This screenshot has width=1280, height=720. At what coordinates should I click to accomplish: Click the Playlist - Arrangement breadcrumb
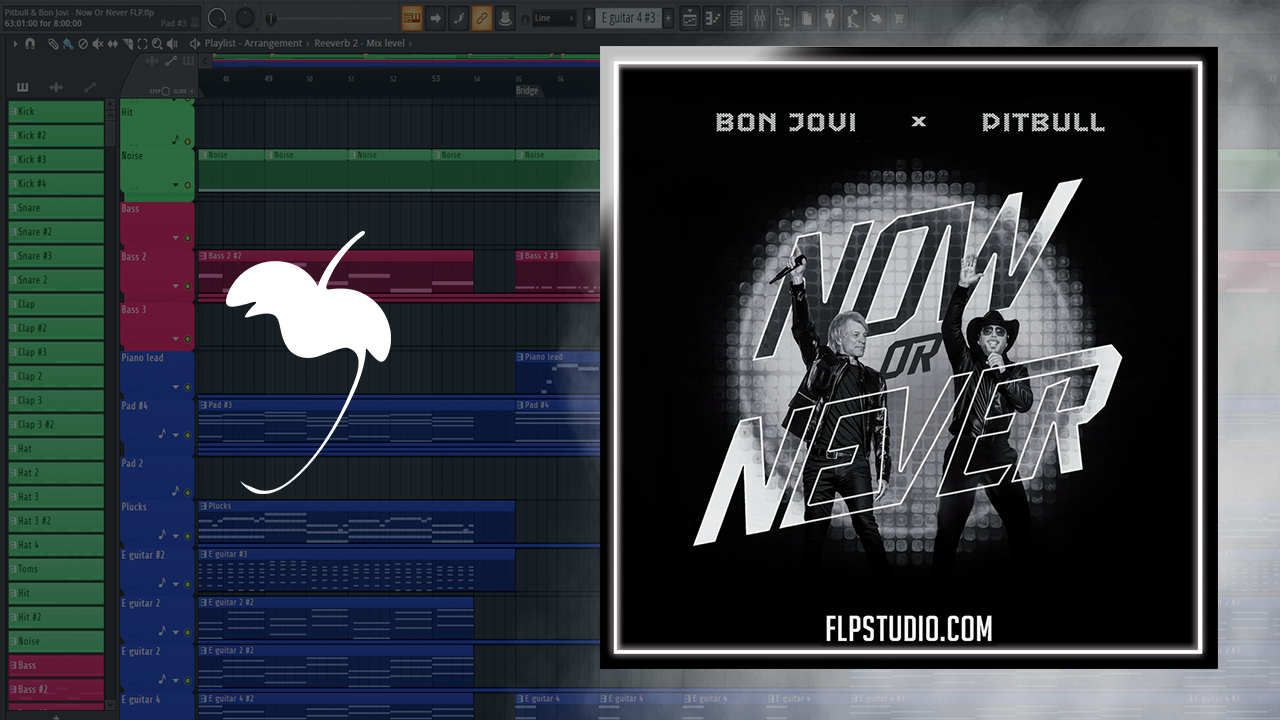click(x=253, y=44)
